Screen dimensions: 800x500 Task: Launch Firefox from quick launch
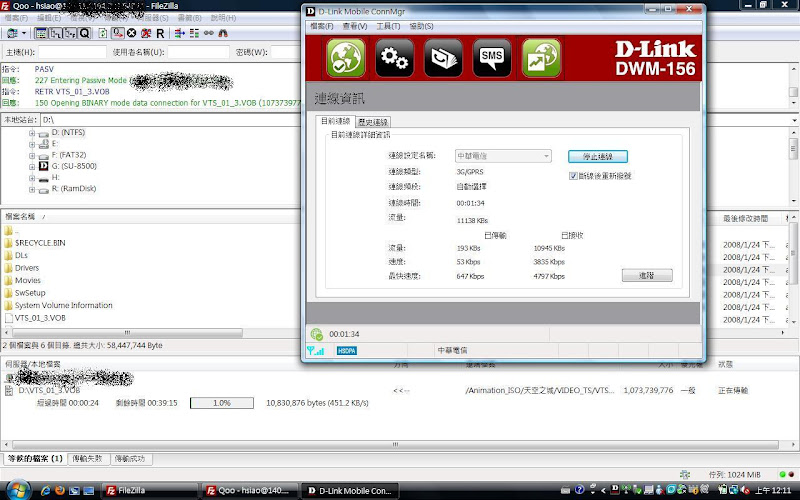pos(60,490)
